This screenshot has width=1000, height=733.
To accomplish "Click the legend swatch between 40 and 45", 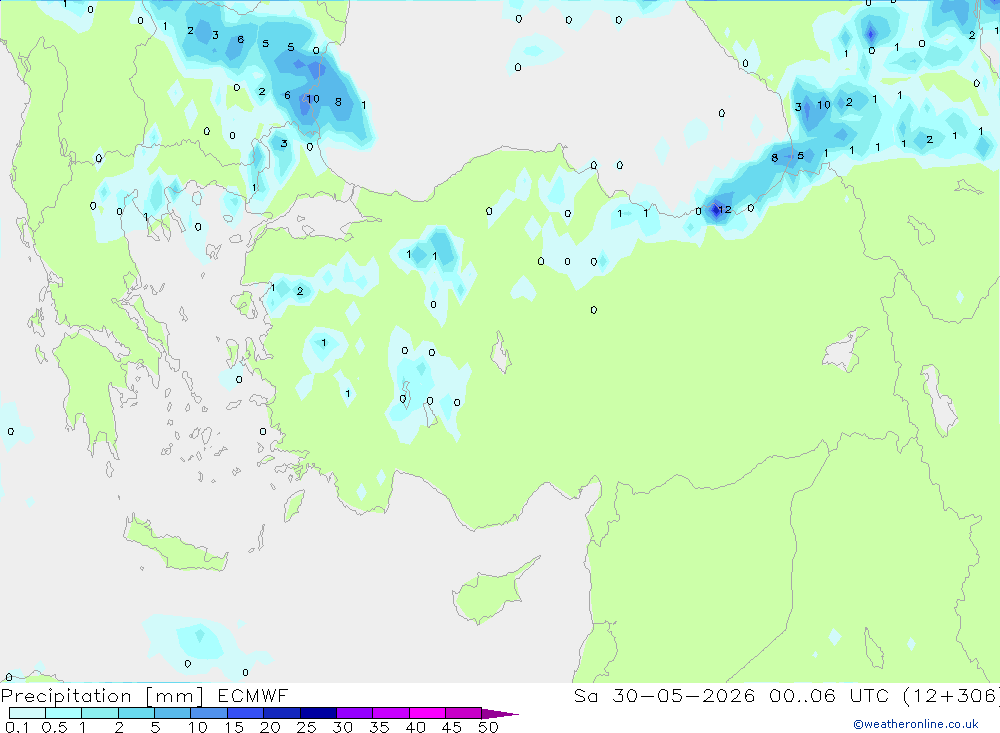I will click(427, 713).
